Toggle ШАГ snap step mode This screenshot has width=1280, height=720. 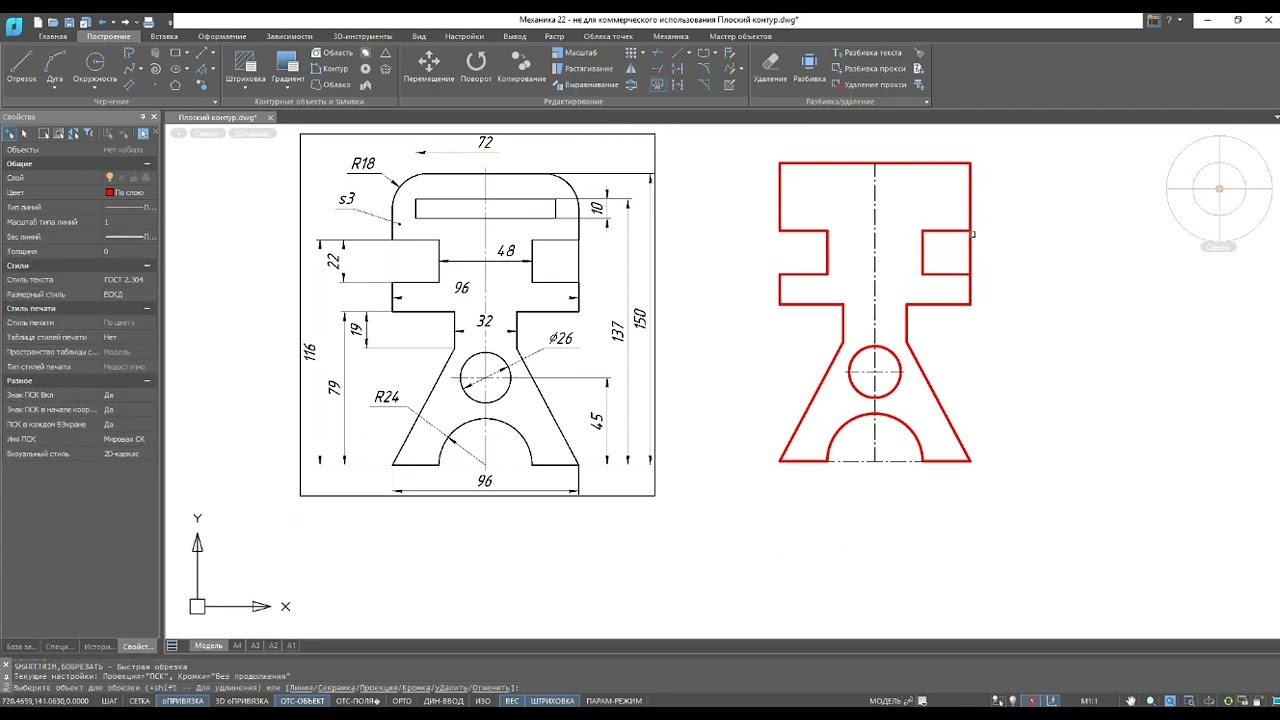coord(110,701)
